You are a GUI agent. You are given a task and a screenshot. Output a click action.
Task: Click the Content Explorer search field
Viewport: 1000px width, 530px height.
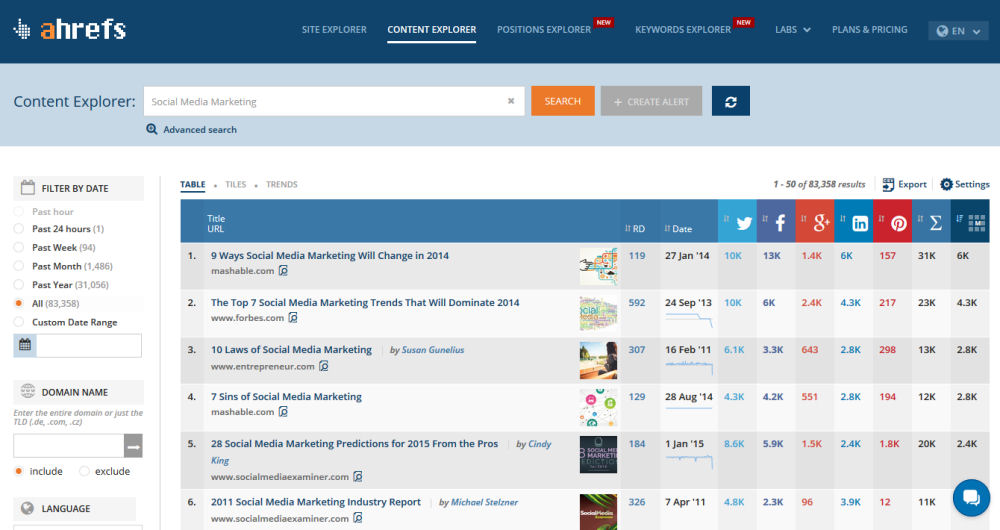click(334, 101)
